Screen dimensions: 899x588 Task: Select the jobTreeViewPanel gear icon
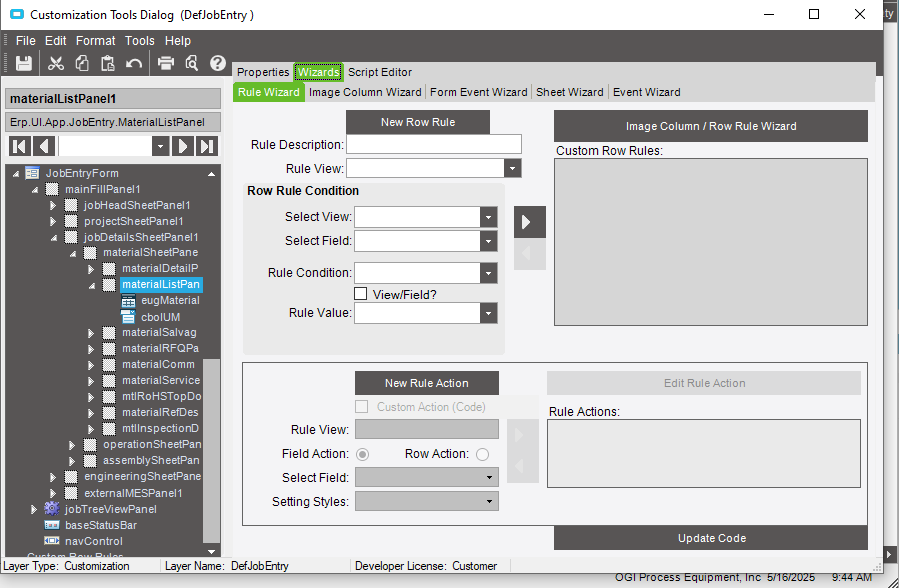click(52, 508)
